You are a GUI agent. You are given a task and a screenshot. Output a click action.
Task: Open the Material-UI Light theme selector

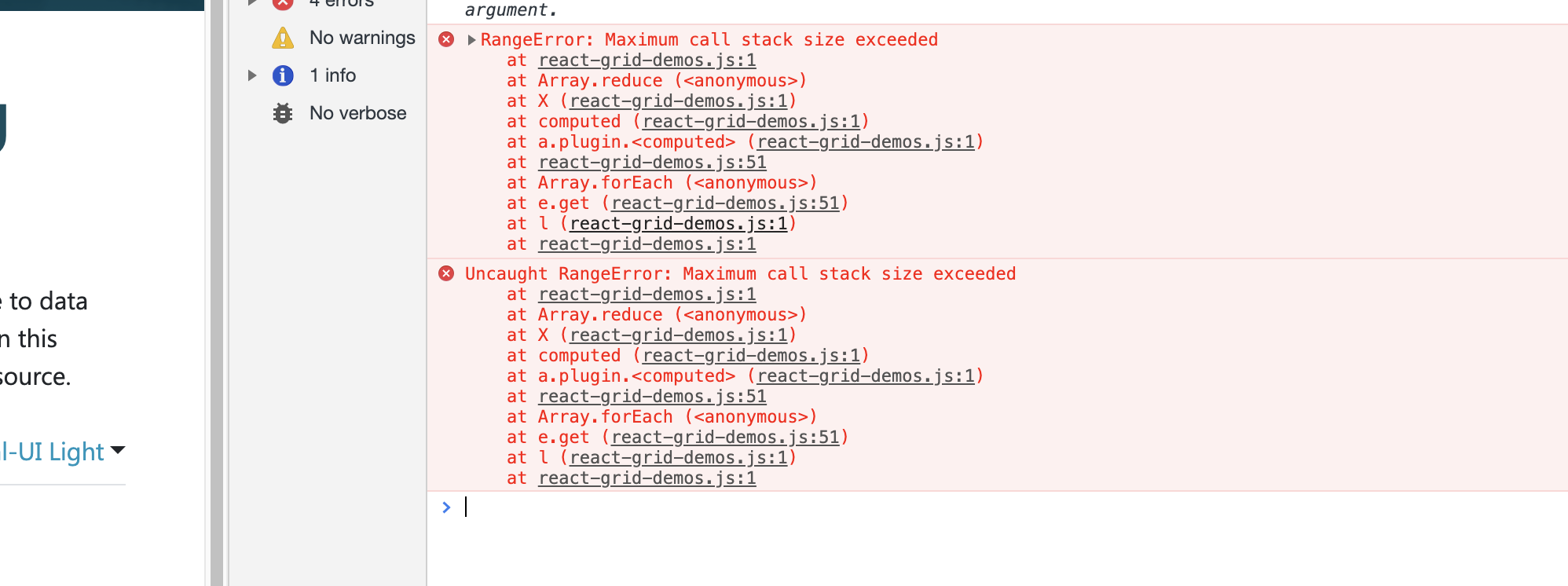pyautogui.click(x=55, y=452)
